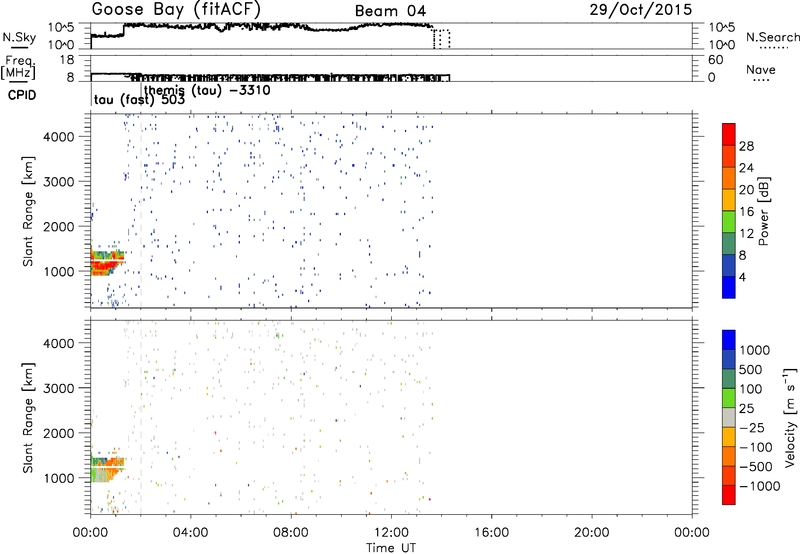
Task: Click the '1000' tick on Velocity colorbar
Action: 755,350
